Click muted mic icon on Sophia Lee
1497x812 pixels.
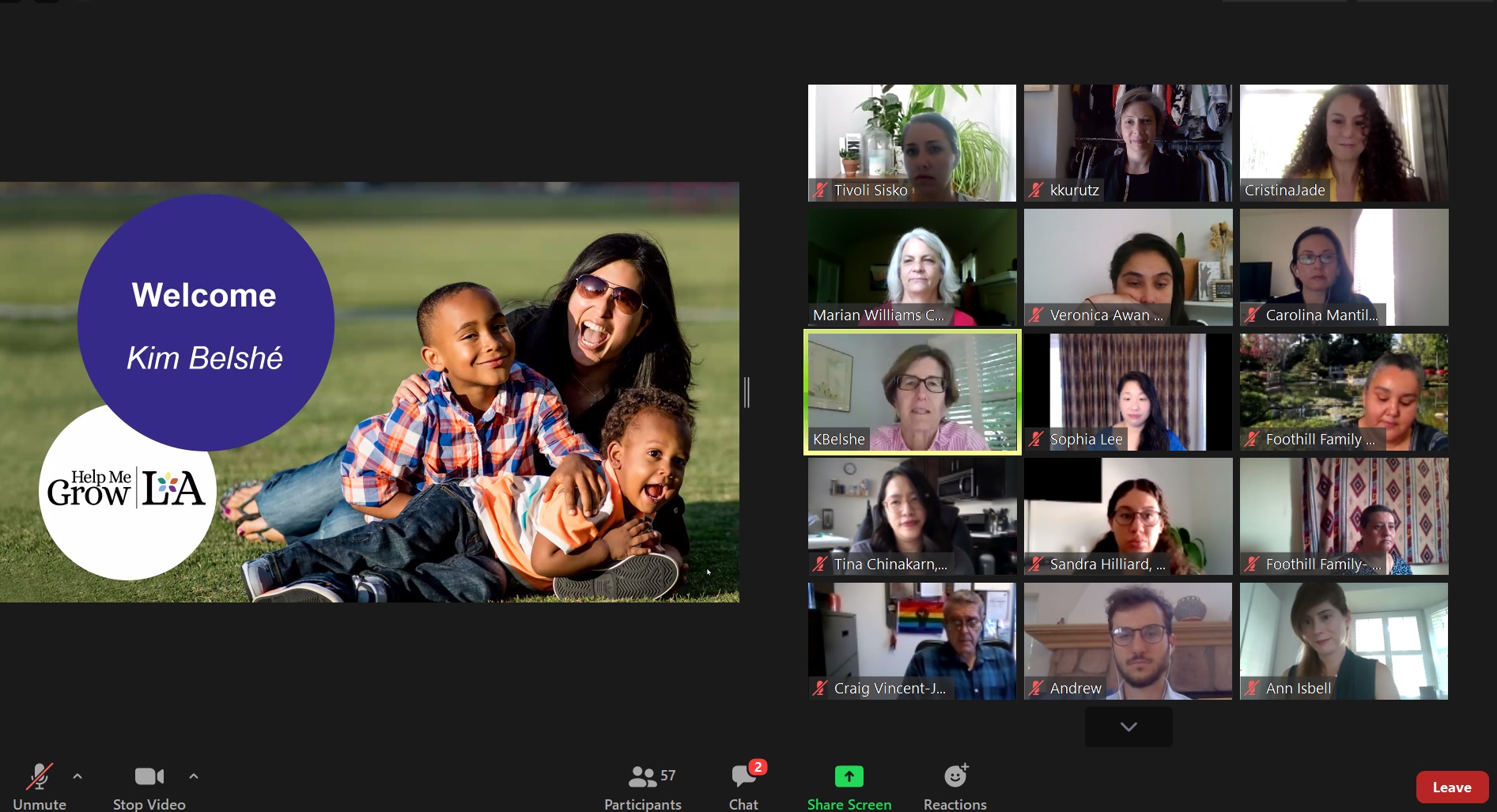click(1036, 439)
